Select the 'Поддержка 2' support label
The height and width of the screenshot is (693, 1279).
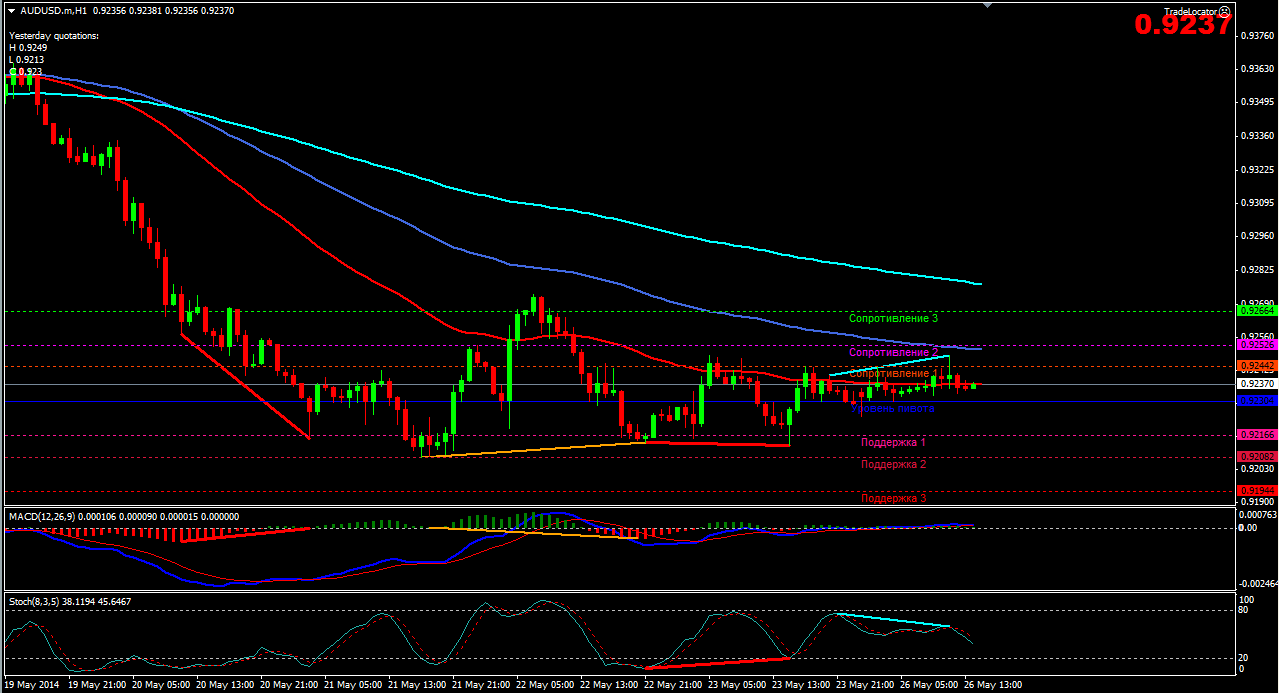pos(893,464)
